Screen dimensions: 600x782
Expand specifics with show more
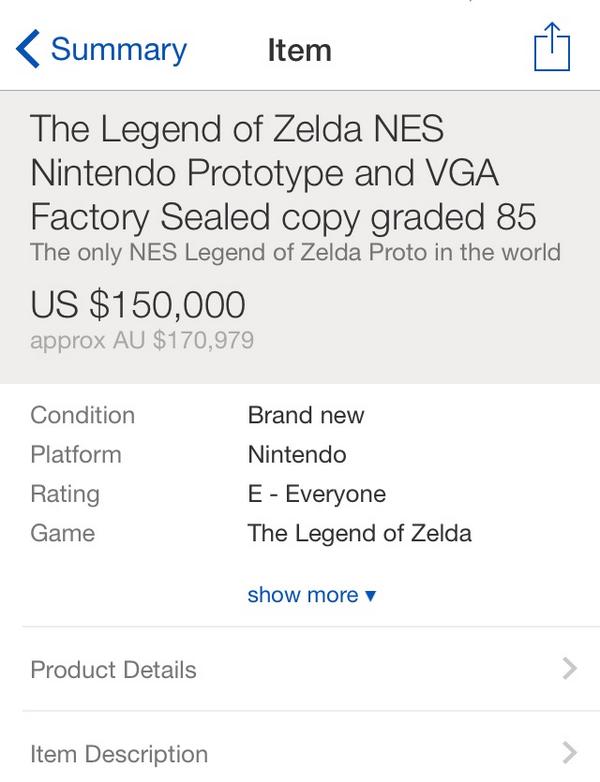point(312,595)
